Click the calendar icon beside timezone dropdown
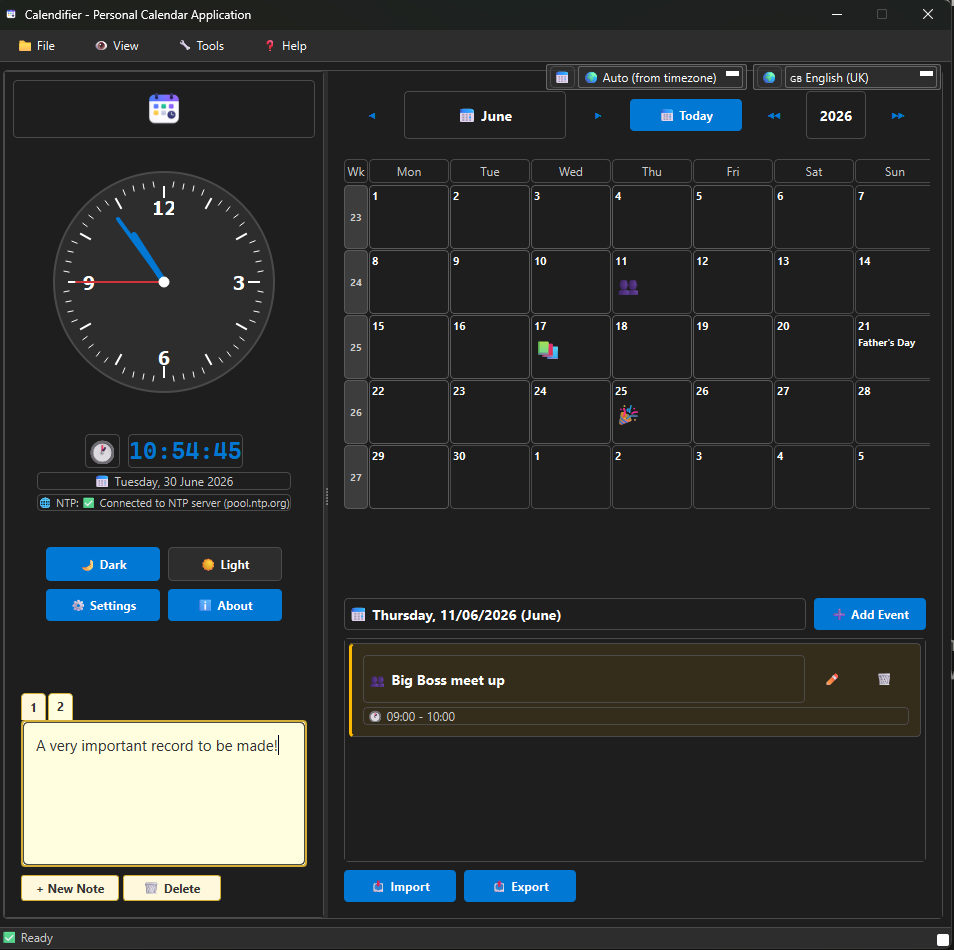 click(x=562, y=78)
